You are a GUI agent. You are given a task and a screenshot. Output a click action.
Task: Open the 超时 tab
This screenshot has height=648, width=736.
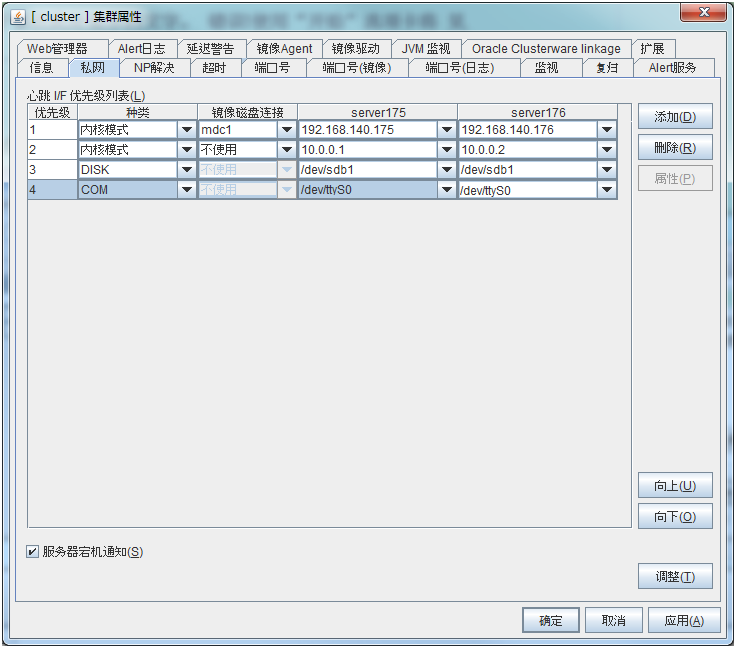(x=213, y=68)
